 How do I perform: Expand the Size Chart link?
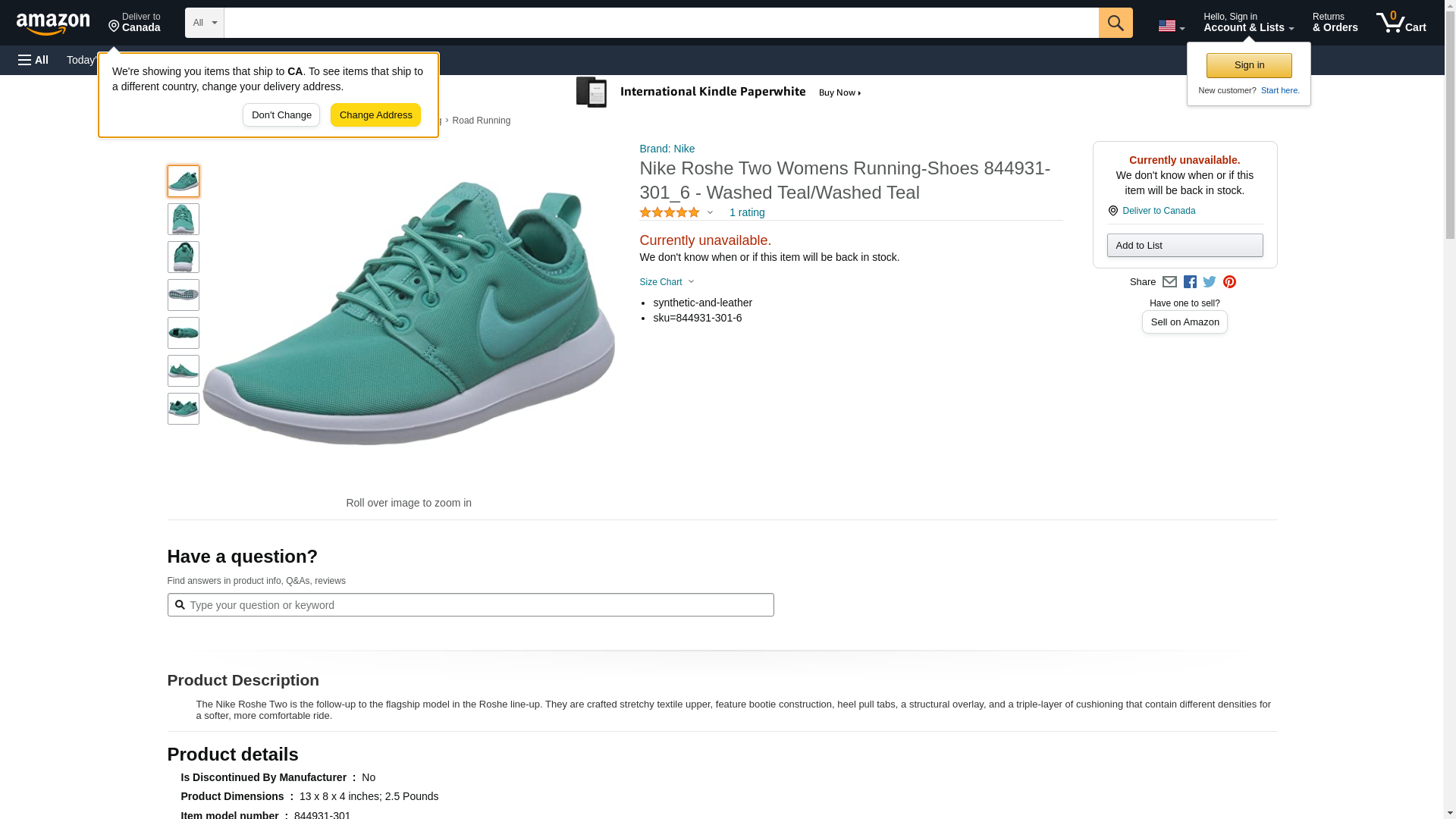coord(666,282)
